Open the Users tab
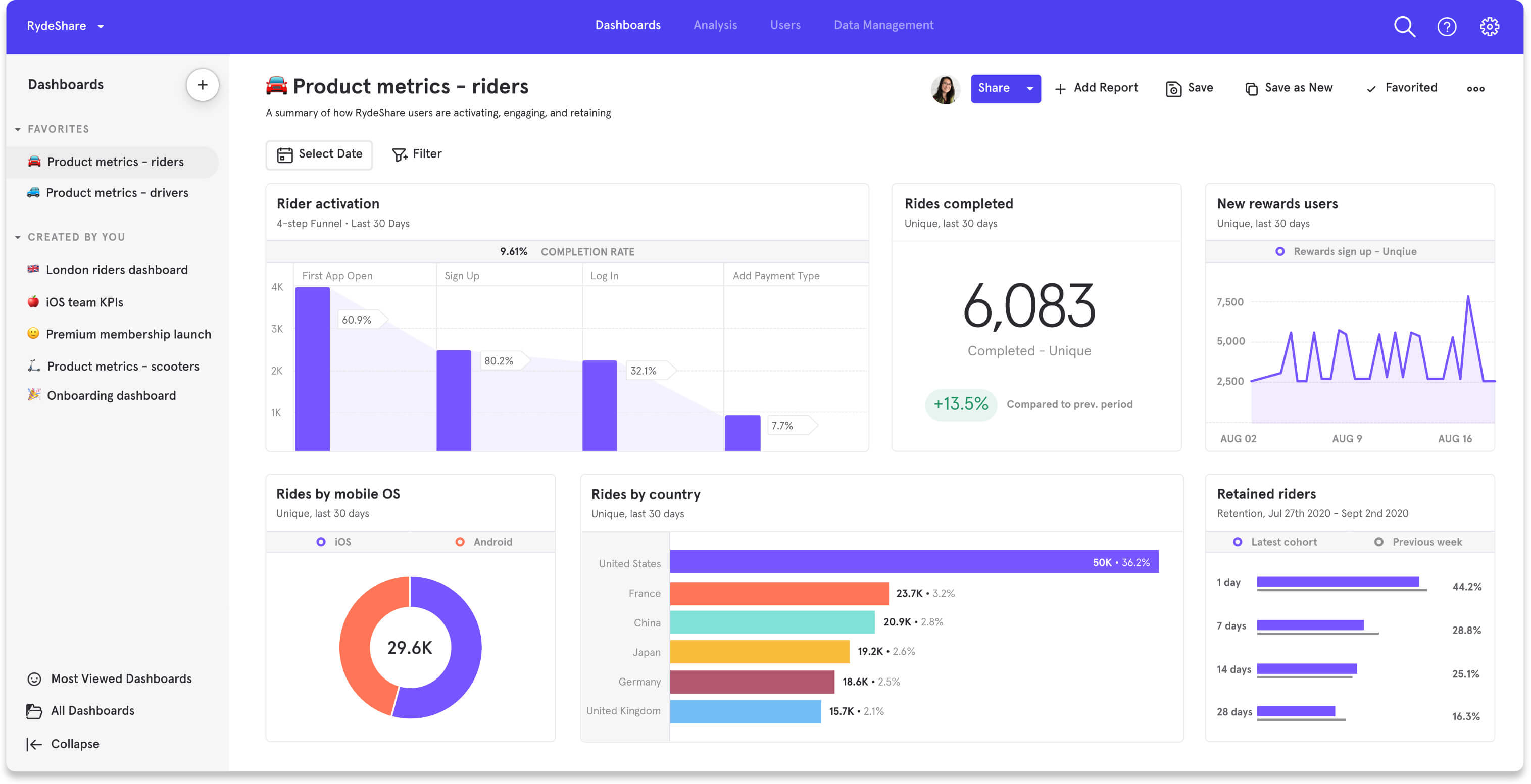Image resolution: width=1531 pixels, height=784 pixels. tap(785, 25)
